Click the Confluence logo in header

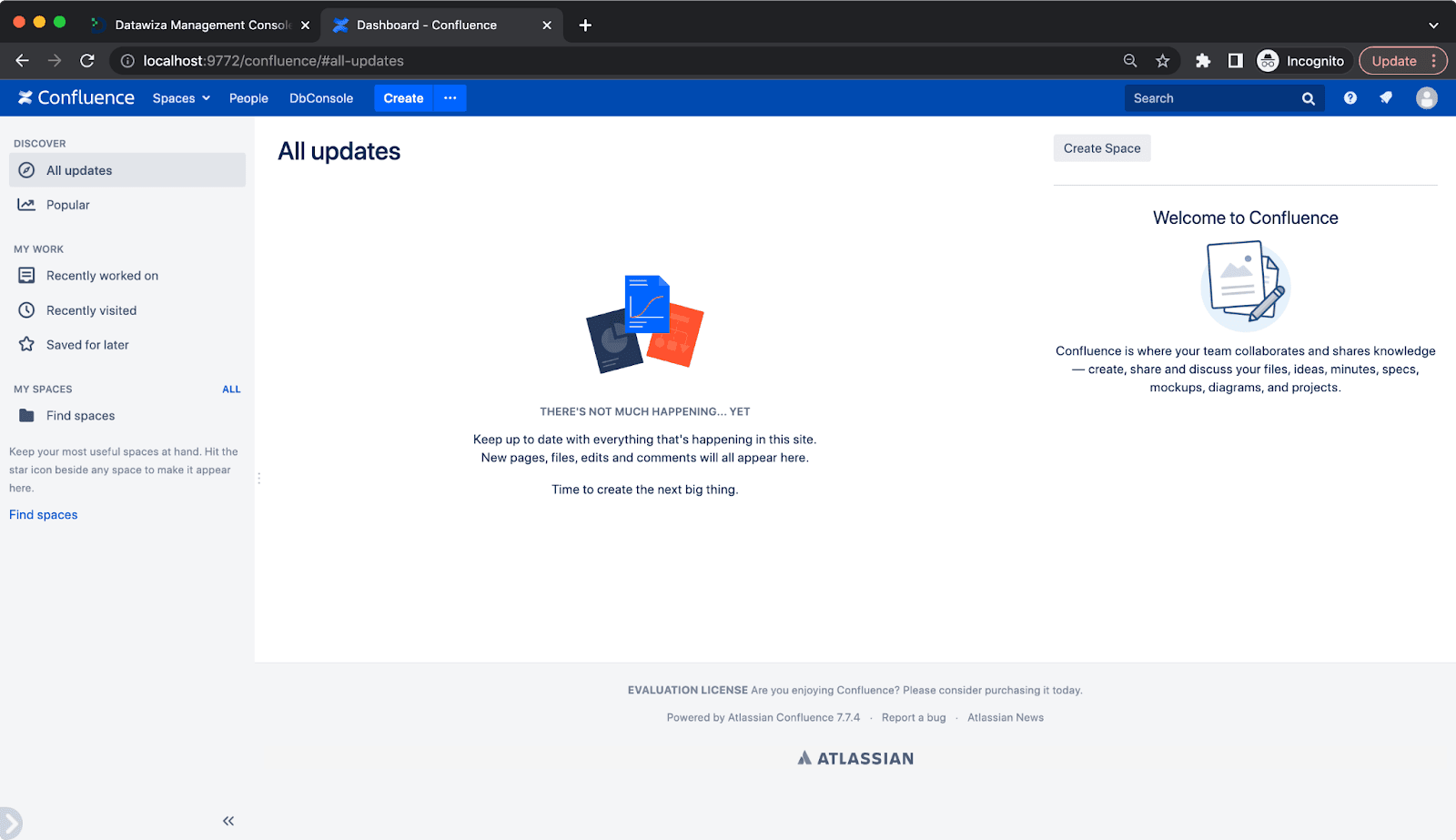tap(76, 97)
